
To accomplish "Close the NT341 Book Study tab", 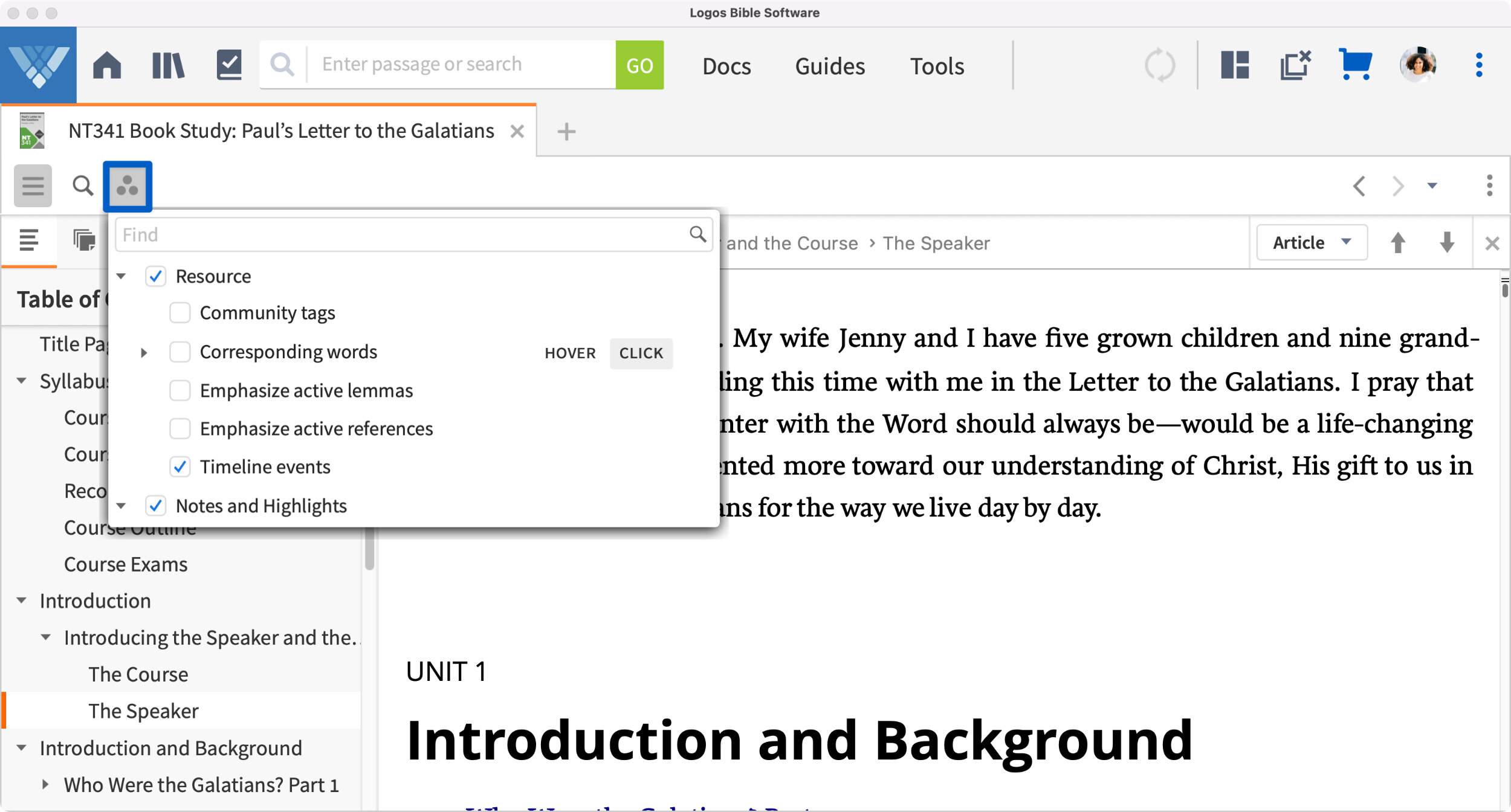I will click(x=517, y=131).
